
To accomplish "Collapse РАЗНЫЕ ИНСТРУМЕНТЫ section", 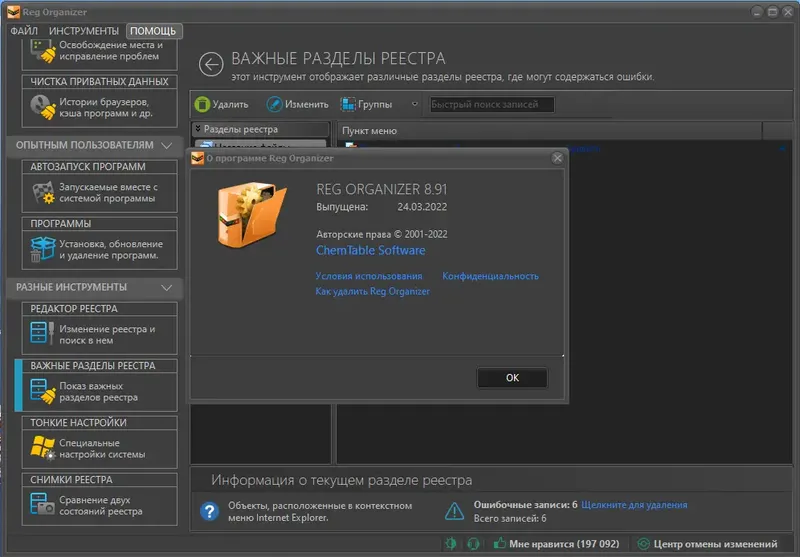I will click(94, 287).
